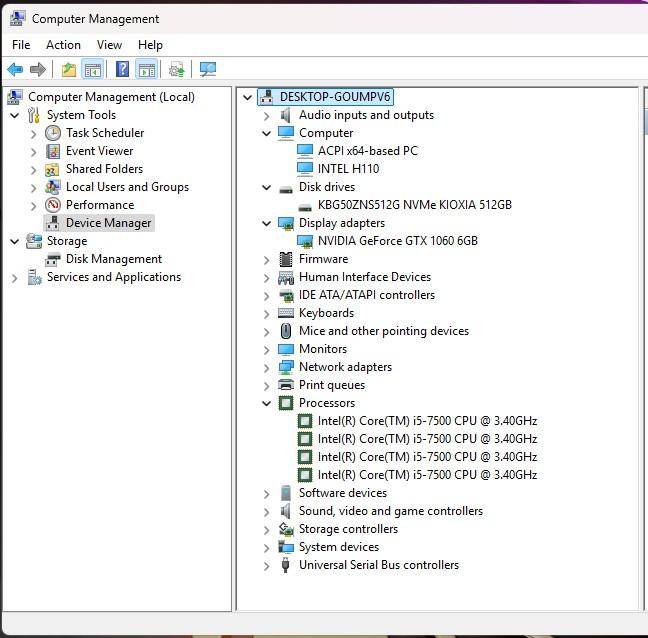Image resolution: width=648 pixels, height=638 pixels.
Task: Expand the Shared Folders node
Action: [x=33, y=169]
